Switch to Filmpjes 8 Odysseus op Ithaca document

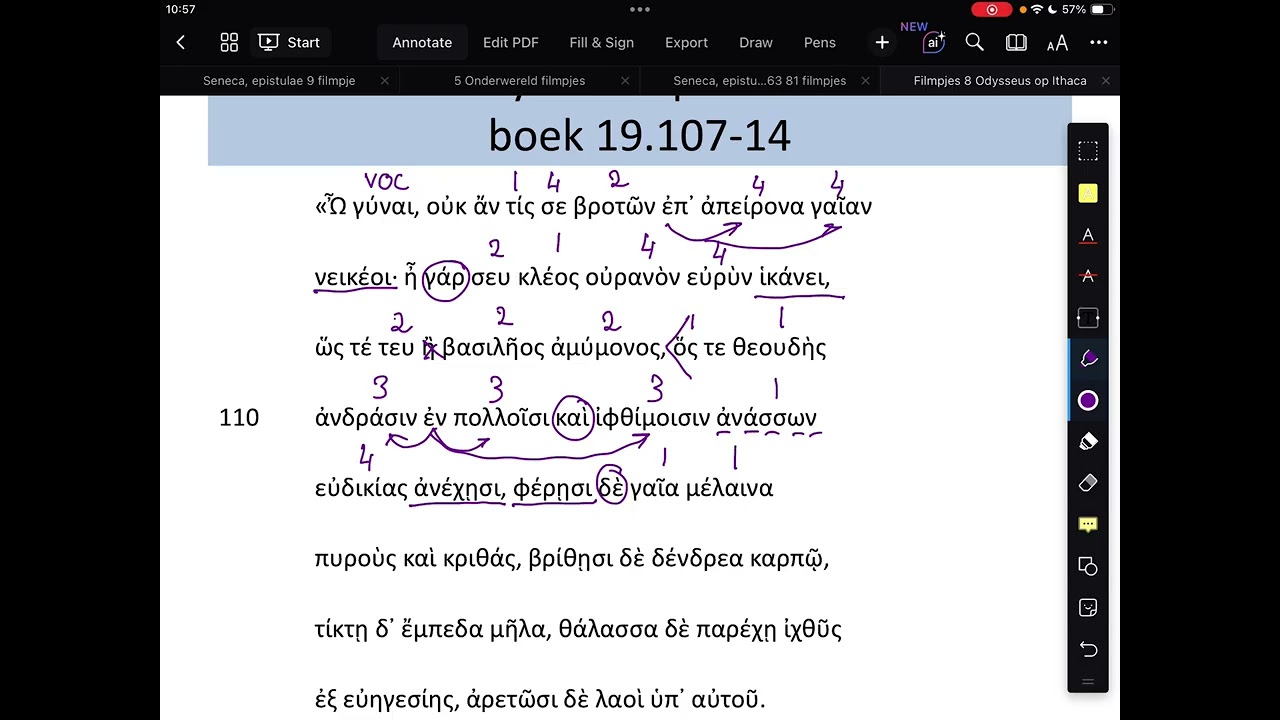1000,81
